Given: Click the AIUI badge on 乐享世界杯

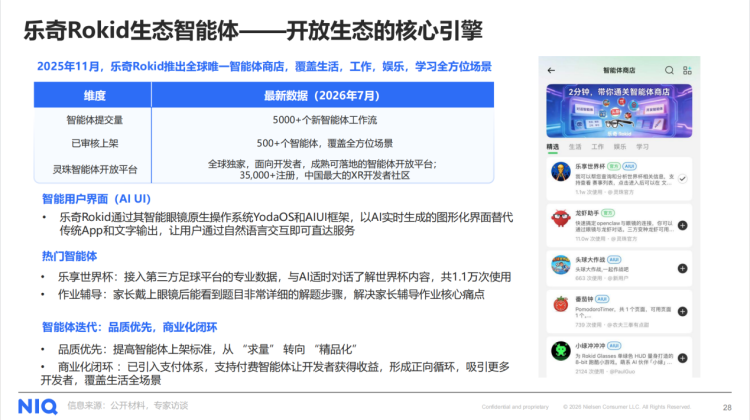Looking at the screenshot, I should (629, 166).
